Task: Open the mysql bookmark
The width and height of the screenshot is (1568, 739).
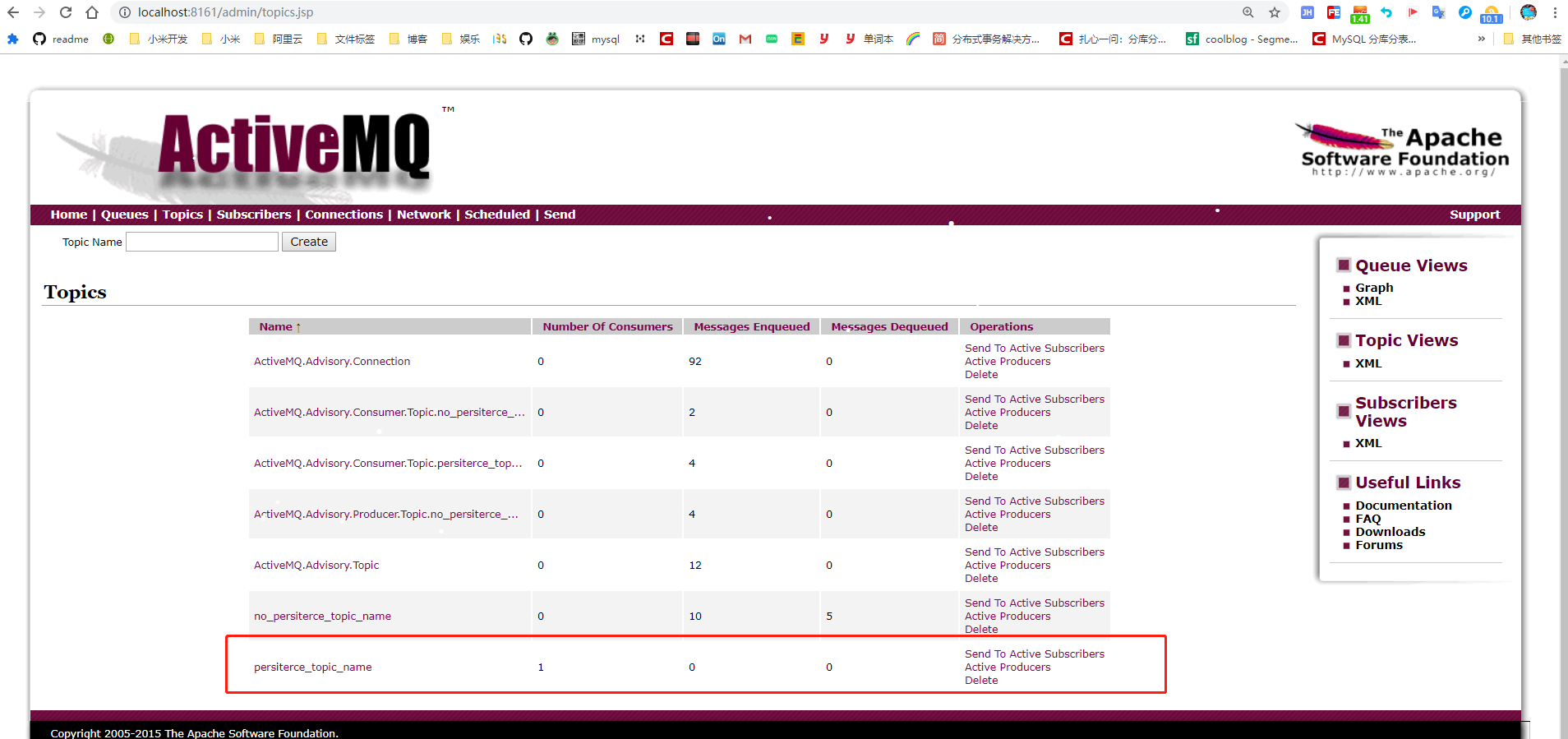Action: [x=596, y=39]
